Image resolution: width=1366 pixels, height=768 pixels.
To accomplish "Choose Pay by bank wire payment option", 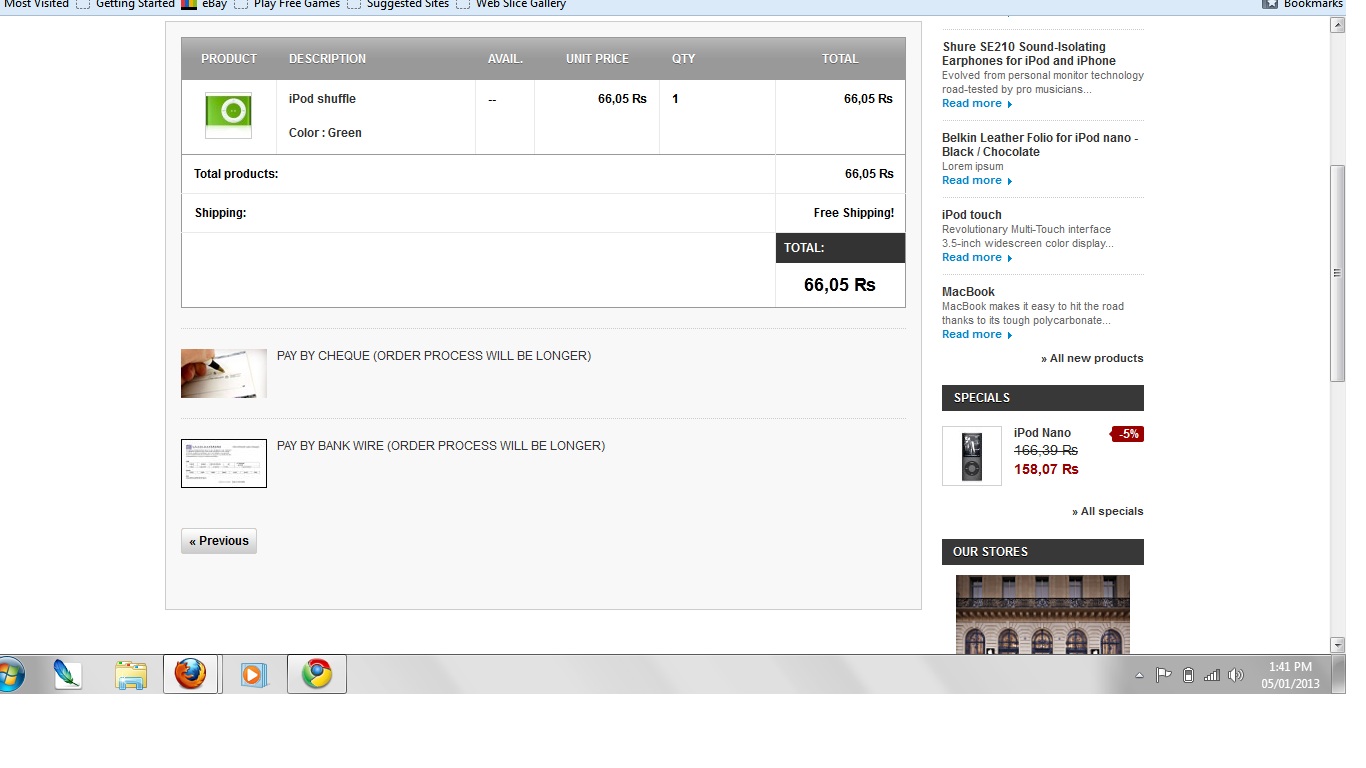I will click(441, 446).
